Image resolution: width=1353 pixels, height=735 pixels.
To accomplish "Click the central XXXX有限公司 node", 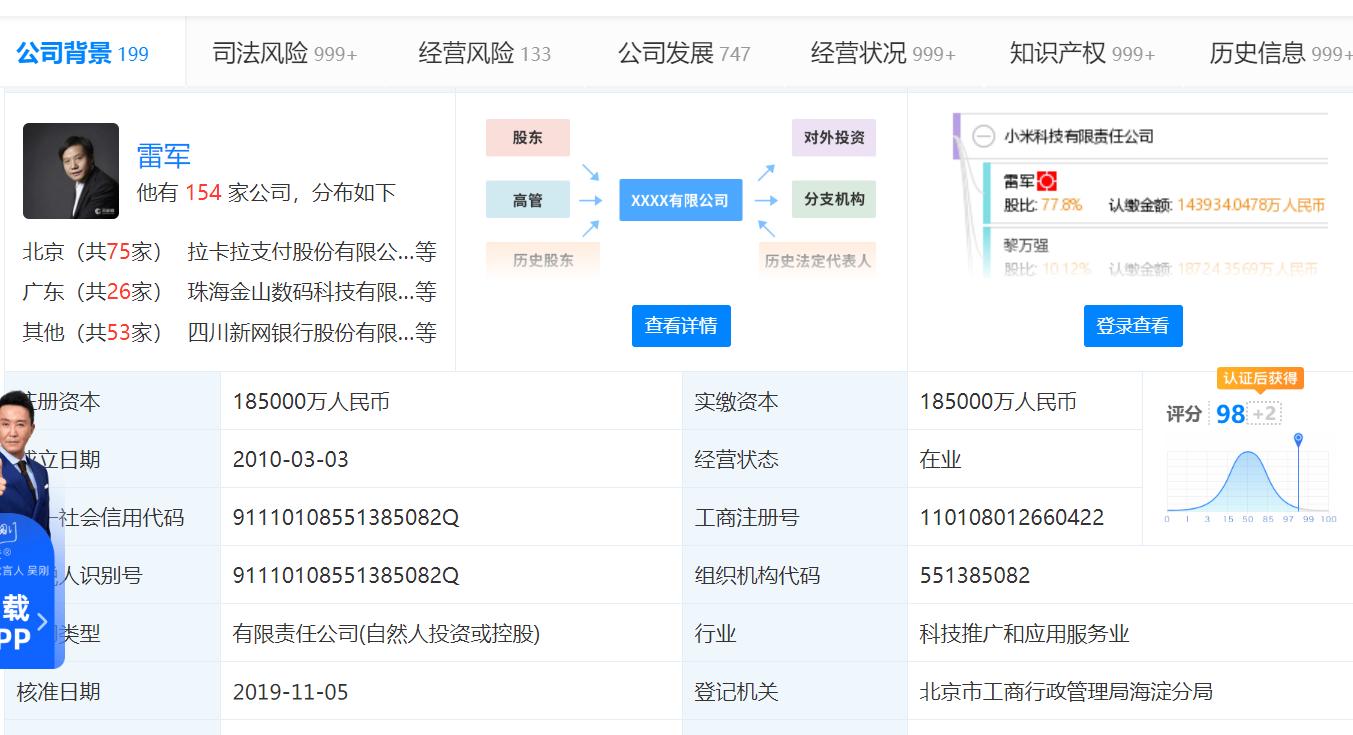I will point(680,199).
